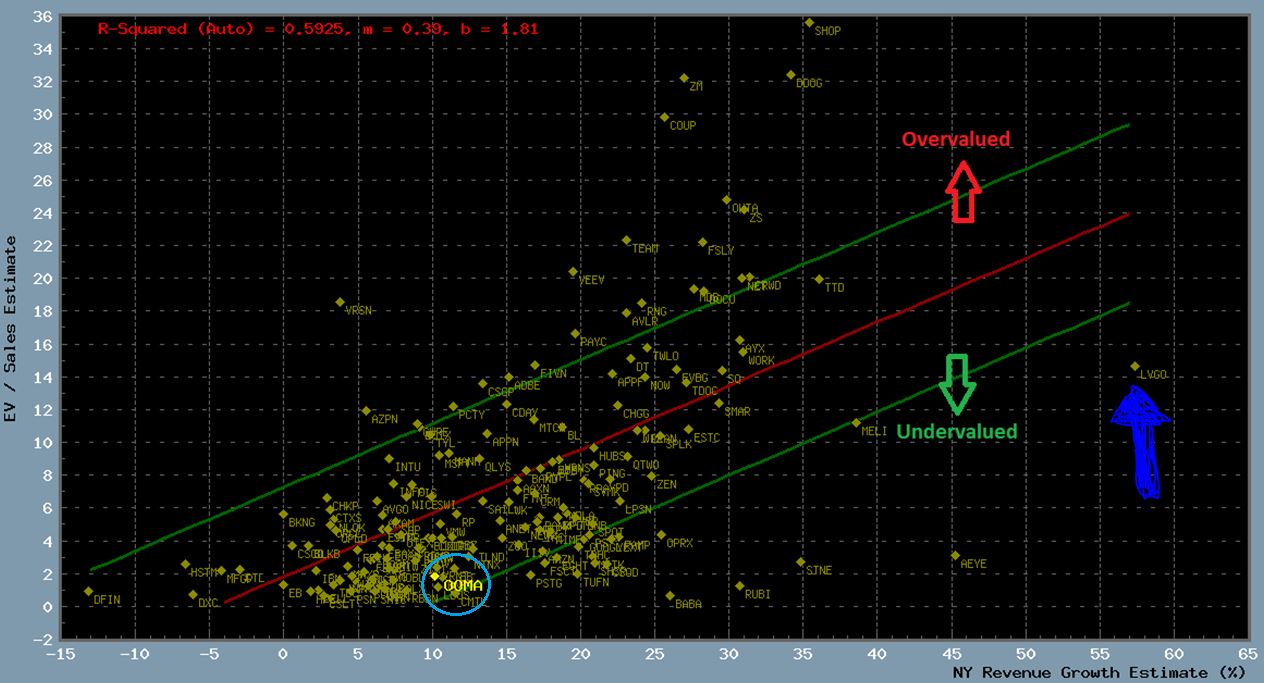Click the CDAY ticker label
Viewport: 1264px width, 683px height.
[525, 413]
